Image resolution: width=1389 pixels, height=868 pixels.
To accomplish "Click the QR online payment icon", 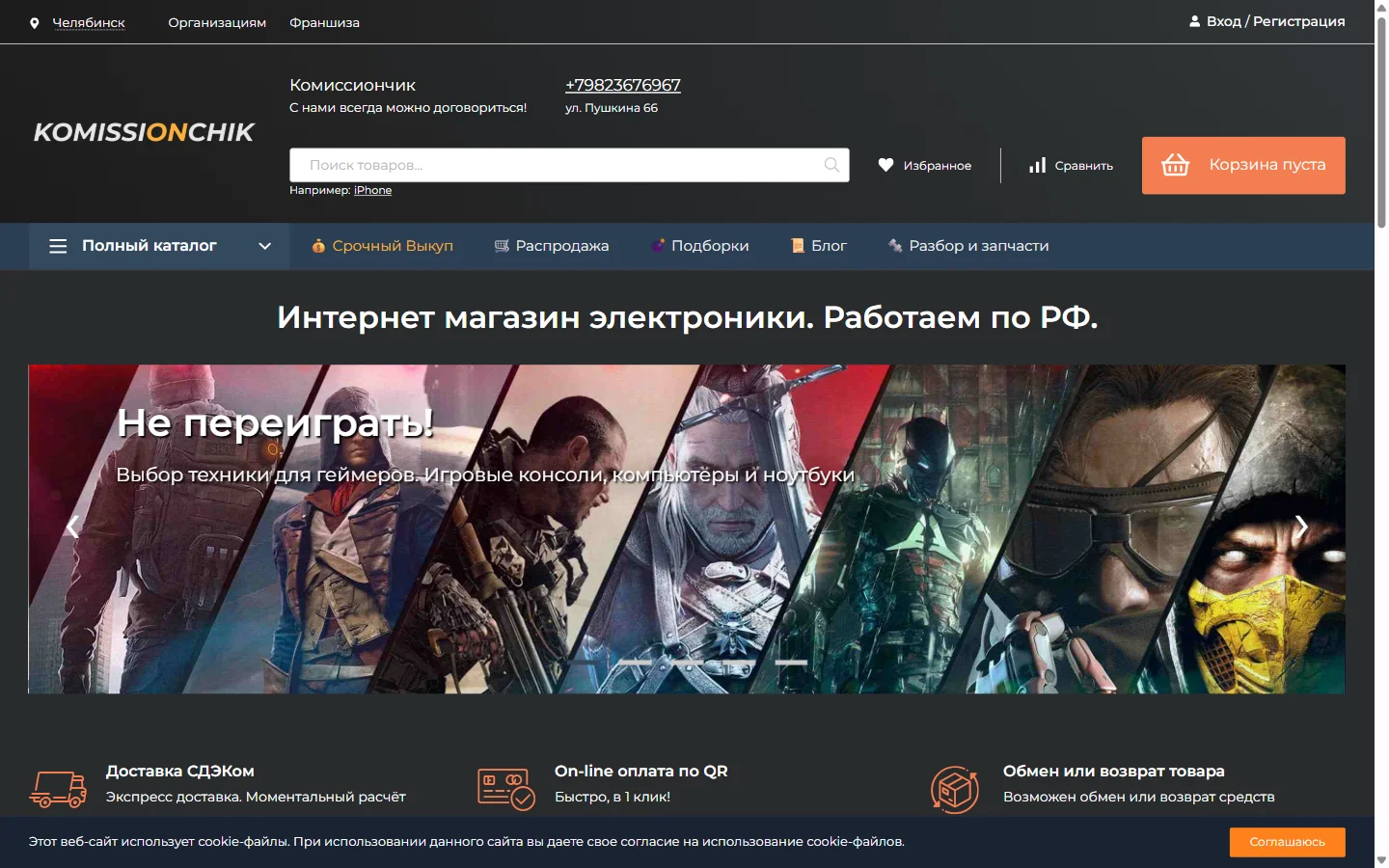I will [505, 788].
